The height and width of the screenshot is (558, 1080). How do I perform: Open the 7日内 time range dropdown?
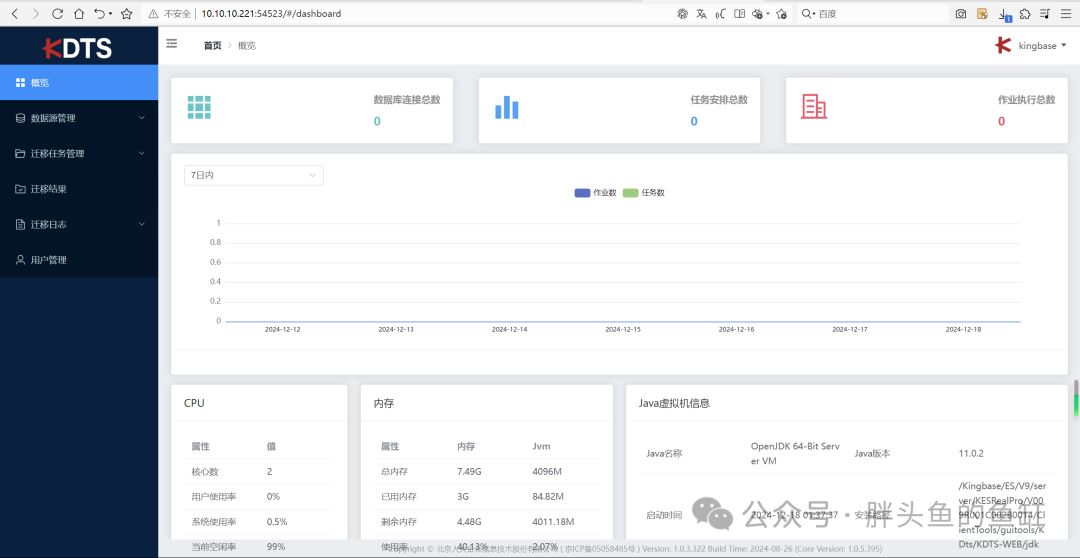coord(253,175)
